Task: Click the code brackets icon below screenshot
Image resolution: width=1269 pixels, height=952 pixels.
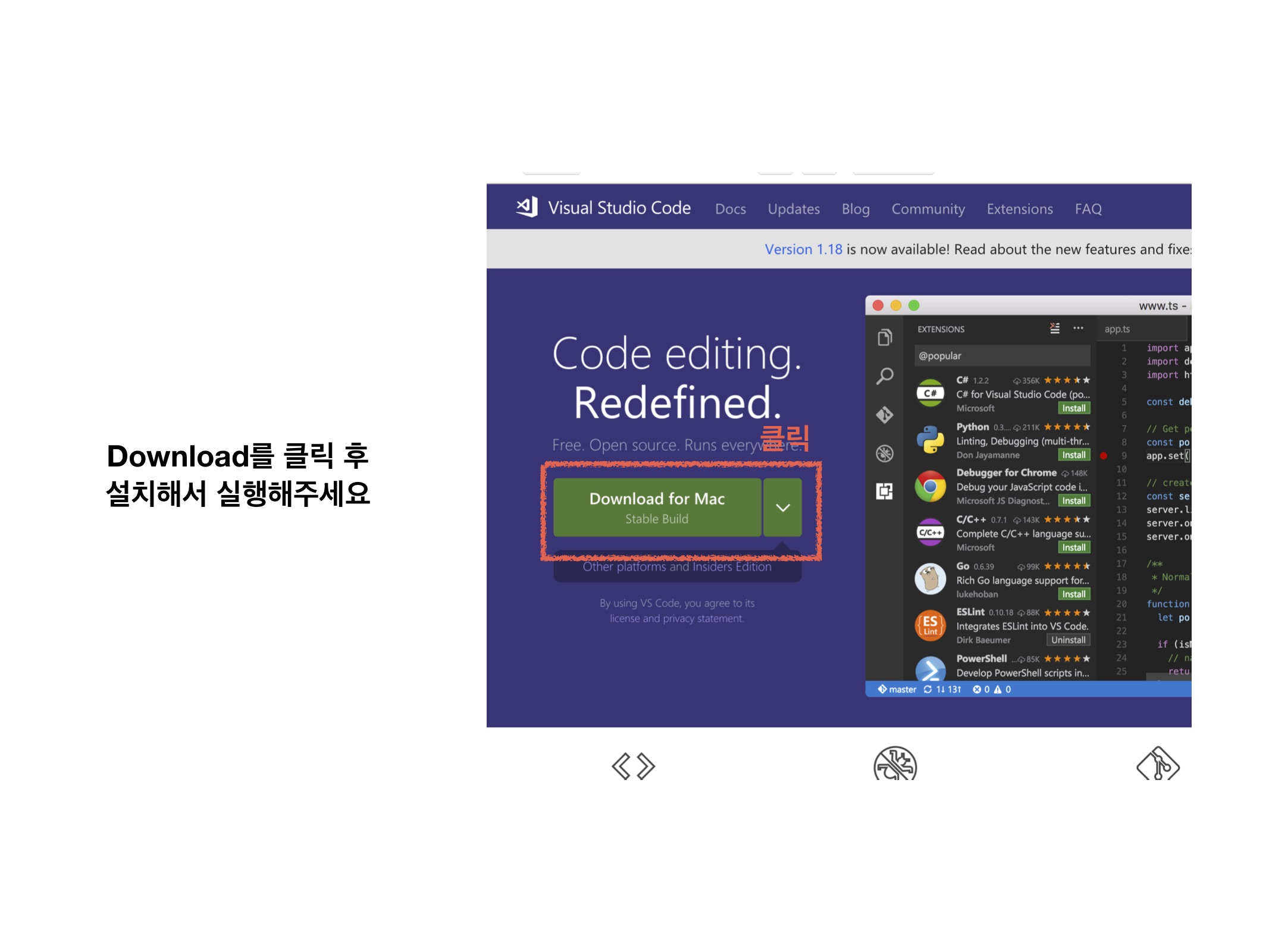Action: pyautogui.click(x=633, y=766)
